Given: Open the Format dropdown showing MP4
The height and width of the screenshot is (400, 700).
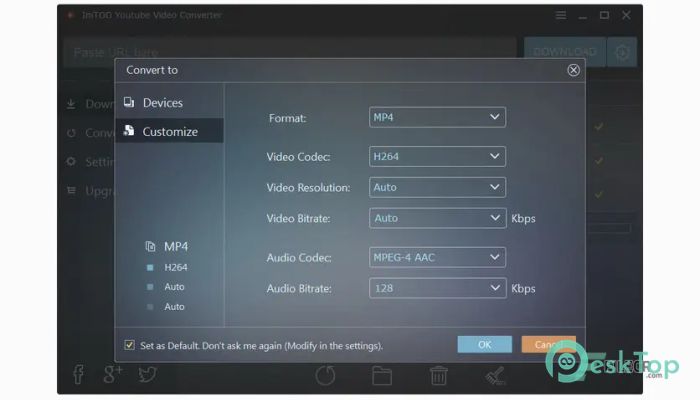Looking at the screenshot, I should click(437, 117).
